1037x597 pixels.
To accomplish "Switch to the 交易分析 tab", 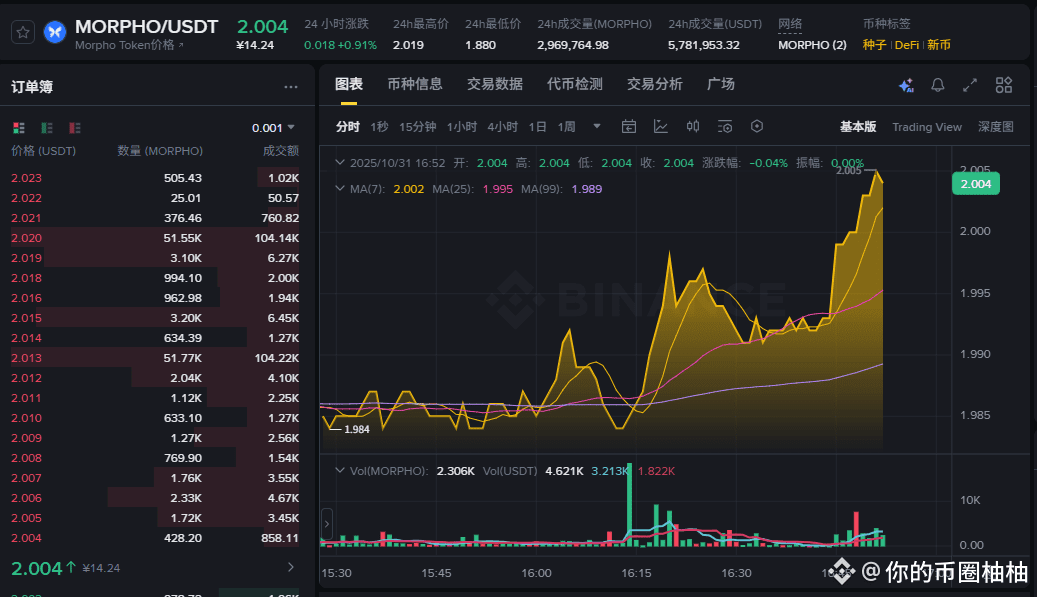I will point(655,84).
